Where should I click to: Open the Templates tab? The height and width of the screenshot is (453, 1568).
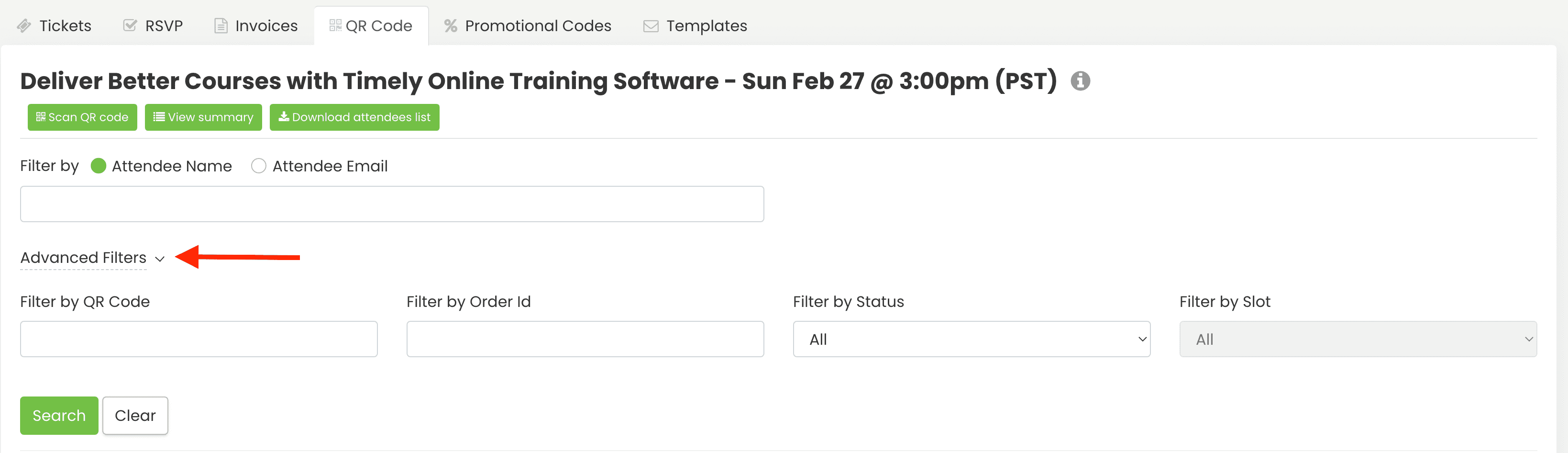(695, 25)
